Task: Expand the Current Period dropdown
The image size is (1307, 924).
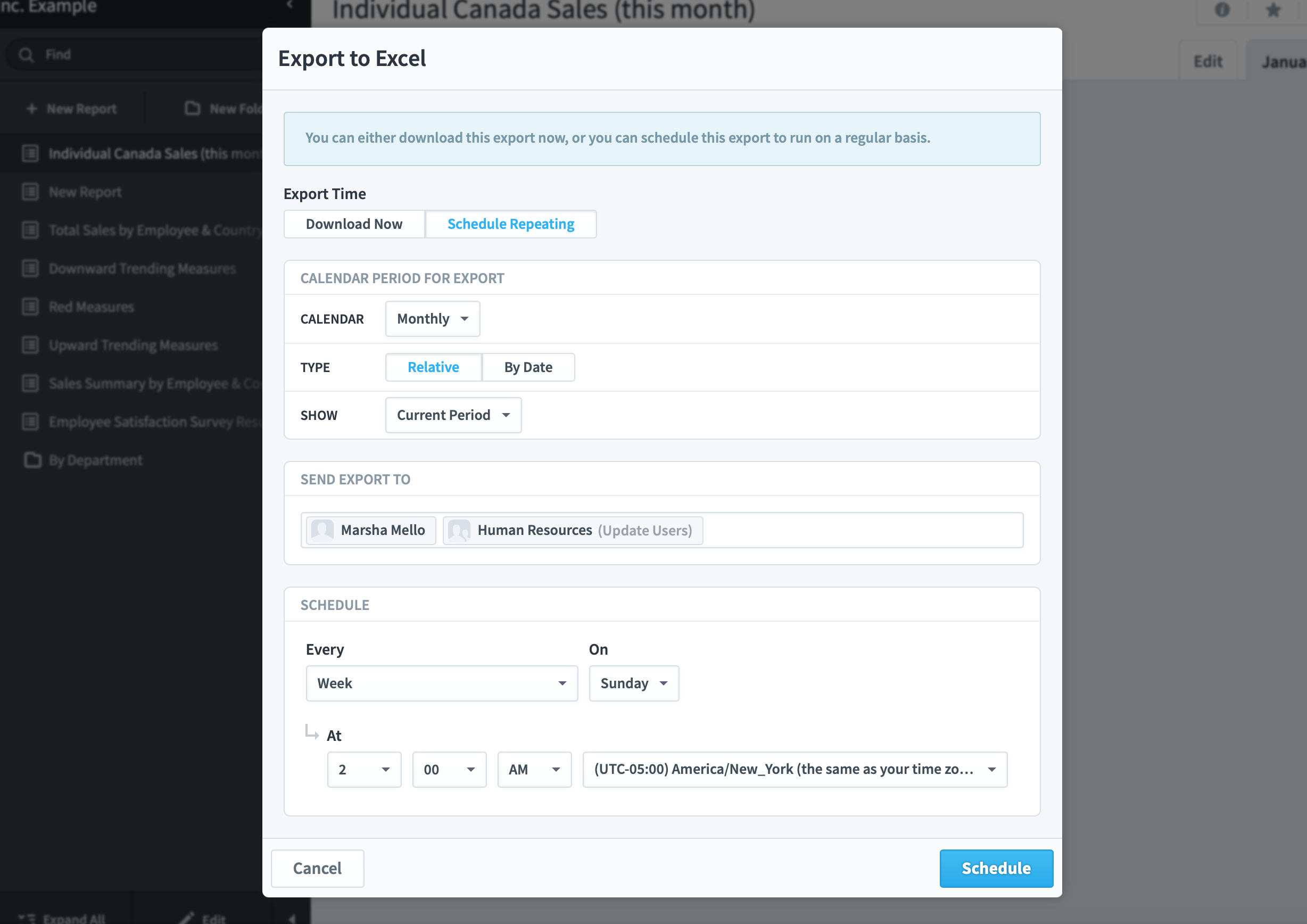Action: [453, 415]
